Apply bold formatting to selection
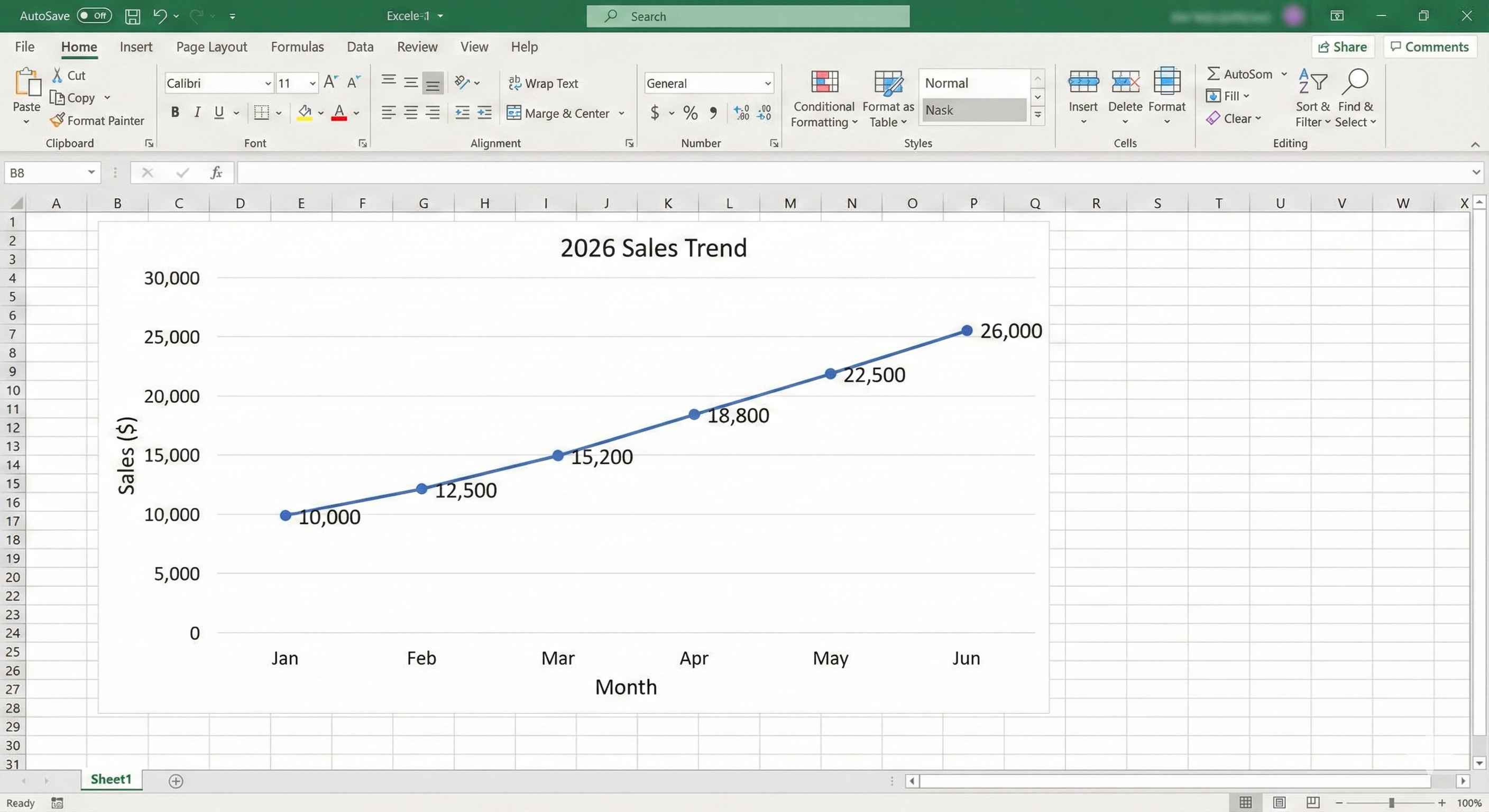Viewport: 1489px width, 812px height. pos(175,112)
